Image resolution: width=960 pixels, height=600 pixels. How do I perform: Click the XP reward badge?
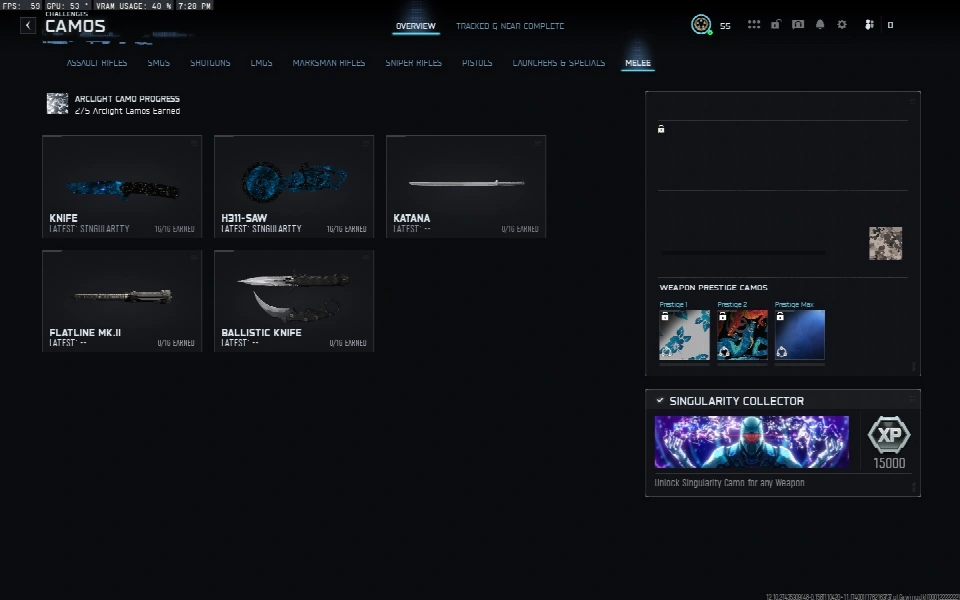[889, 434]
